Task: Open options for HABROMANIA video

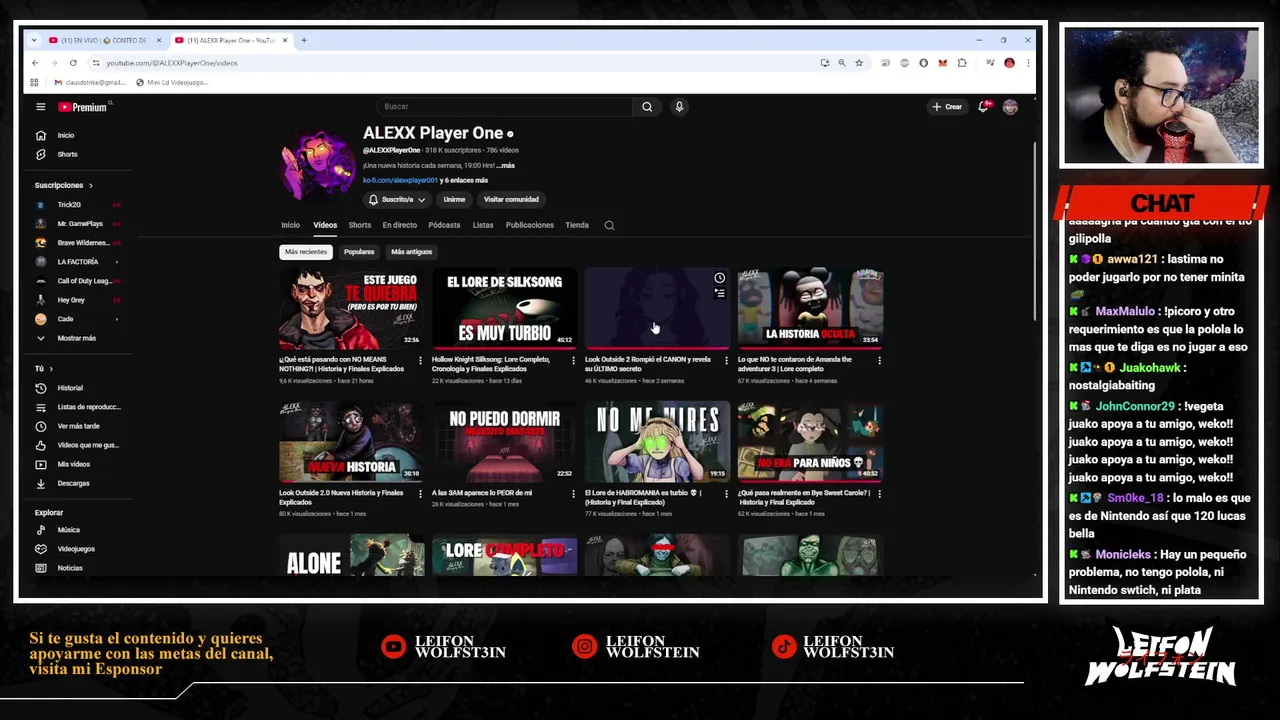Action: click(x=726, y=493)
